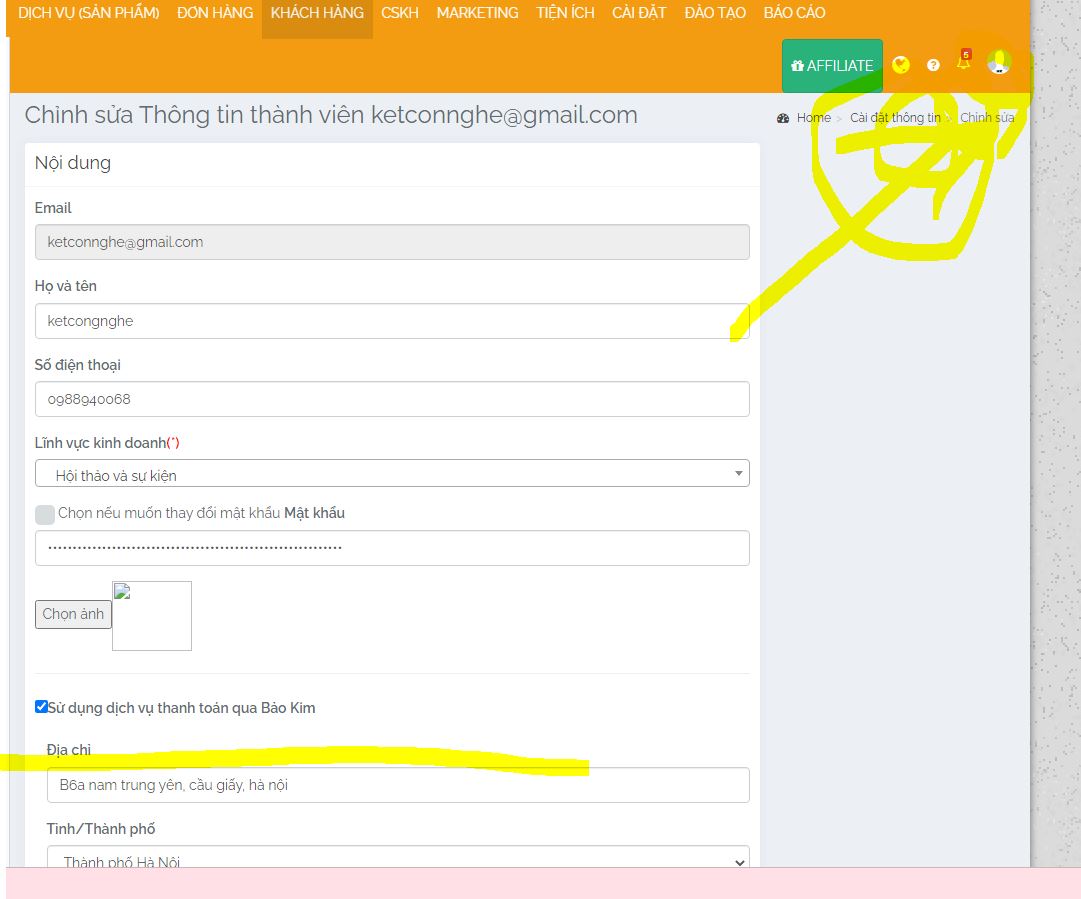Click the Số điện thoại input field
The width and height of the screenshot is (1081, 899).
point(392,399)
